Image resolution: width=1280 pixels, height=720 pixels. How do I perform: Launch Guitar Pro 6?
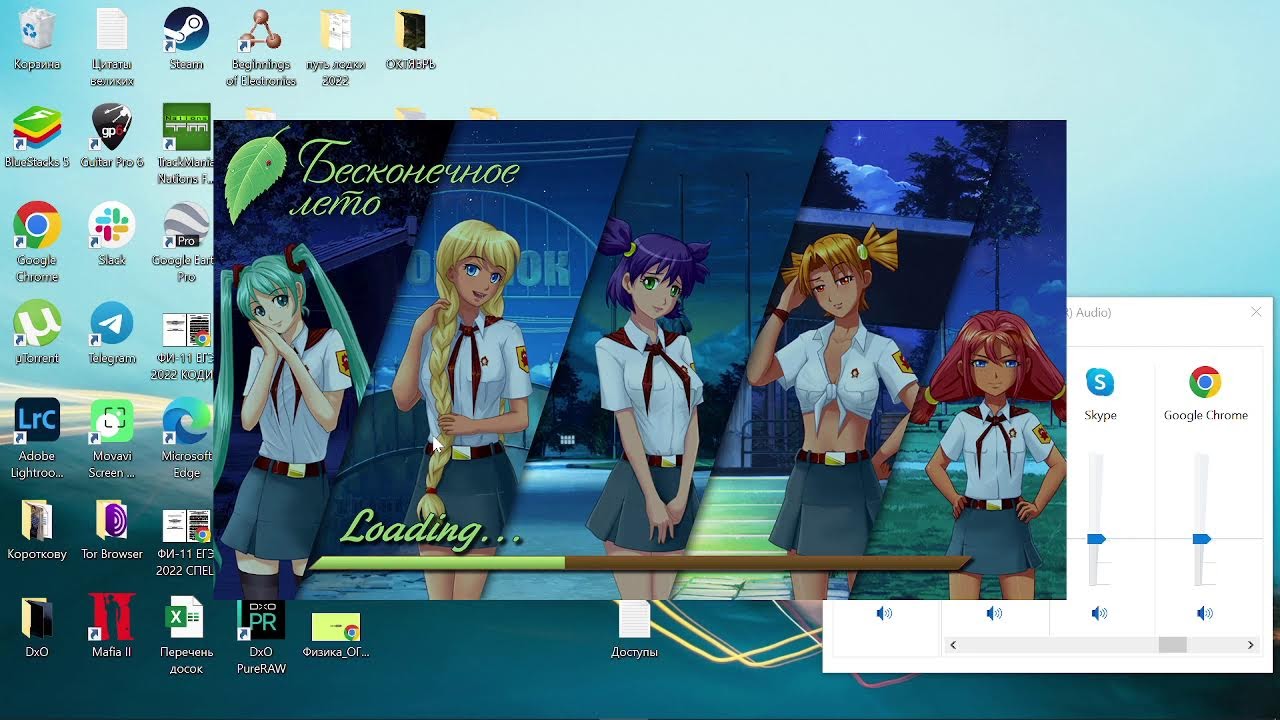pyautogui.click(x=111, y=137)
